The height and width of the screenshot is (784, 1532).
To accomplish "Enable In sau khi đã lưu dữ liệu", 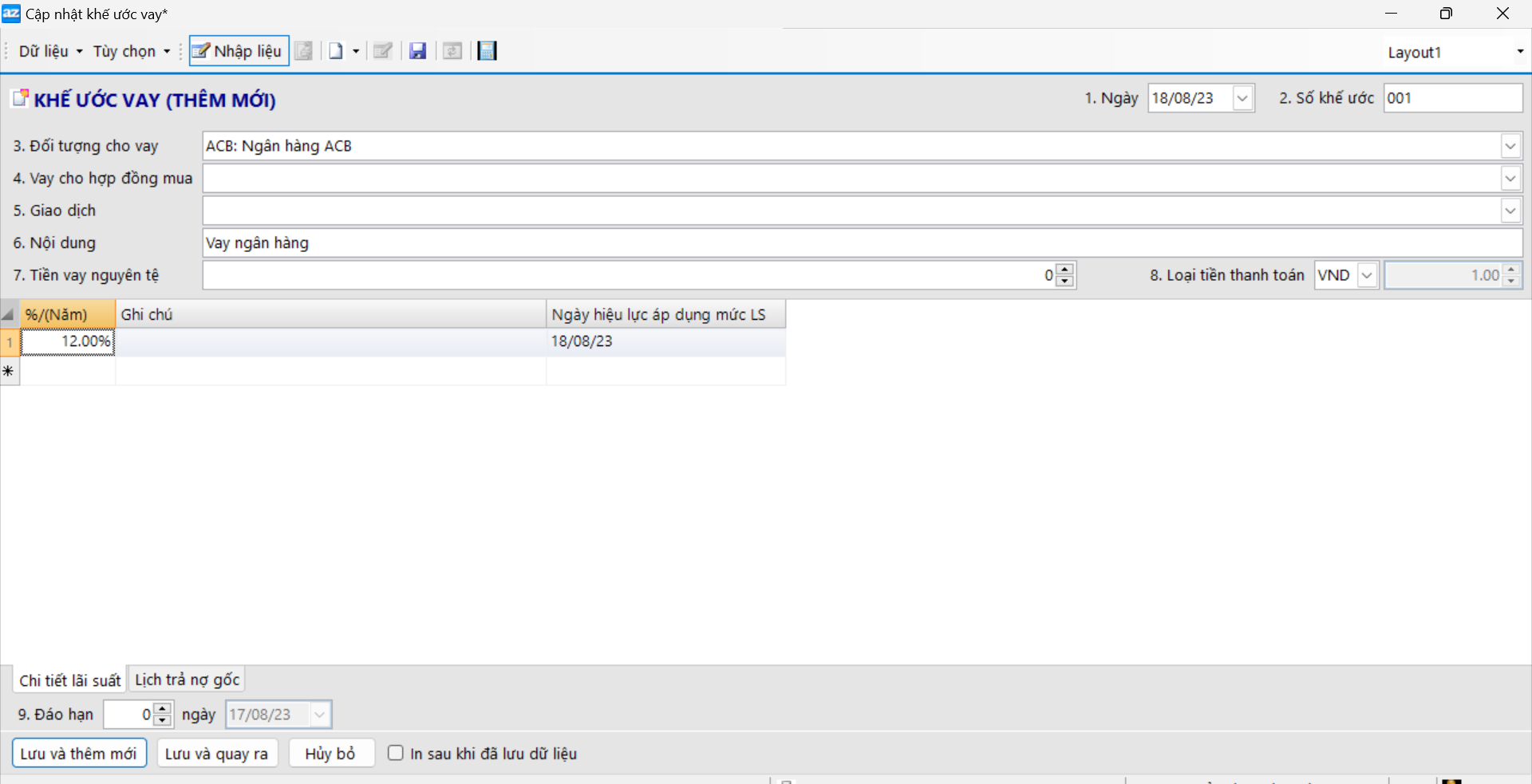I will pos(396,753).
